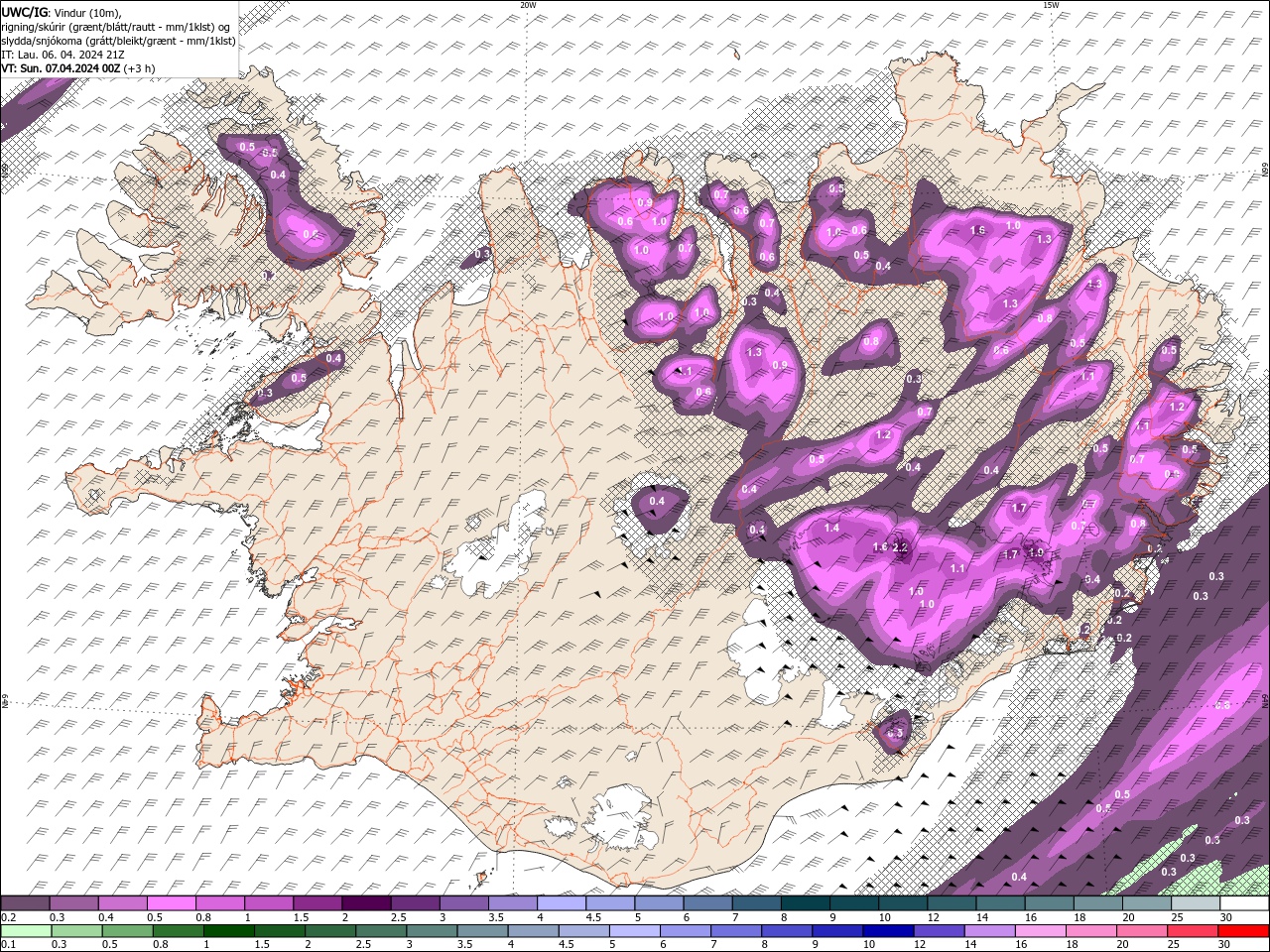Click the header line 'UWC/IG: Vindur (10m),'
The width and height of the screenshot is (1270, 952).
[61, 12]
